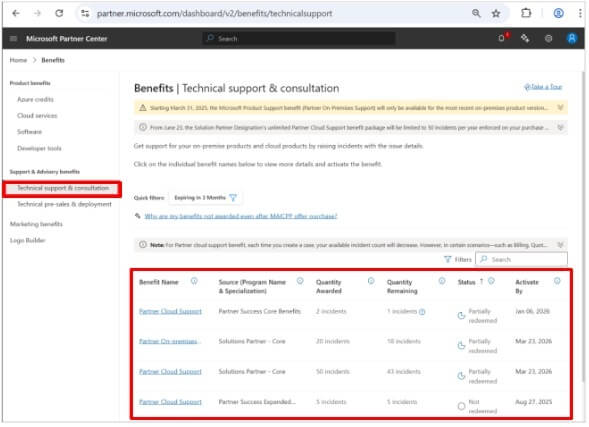The image size is (589, 427).
Task: Expand the yellow warning banner
Action: tap(560, 108)
